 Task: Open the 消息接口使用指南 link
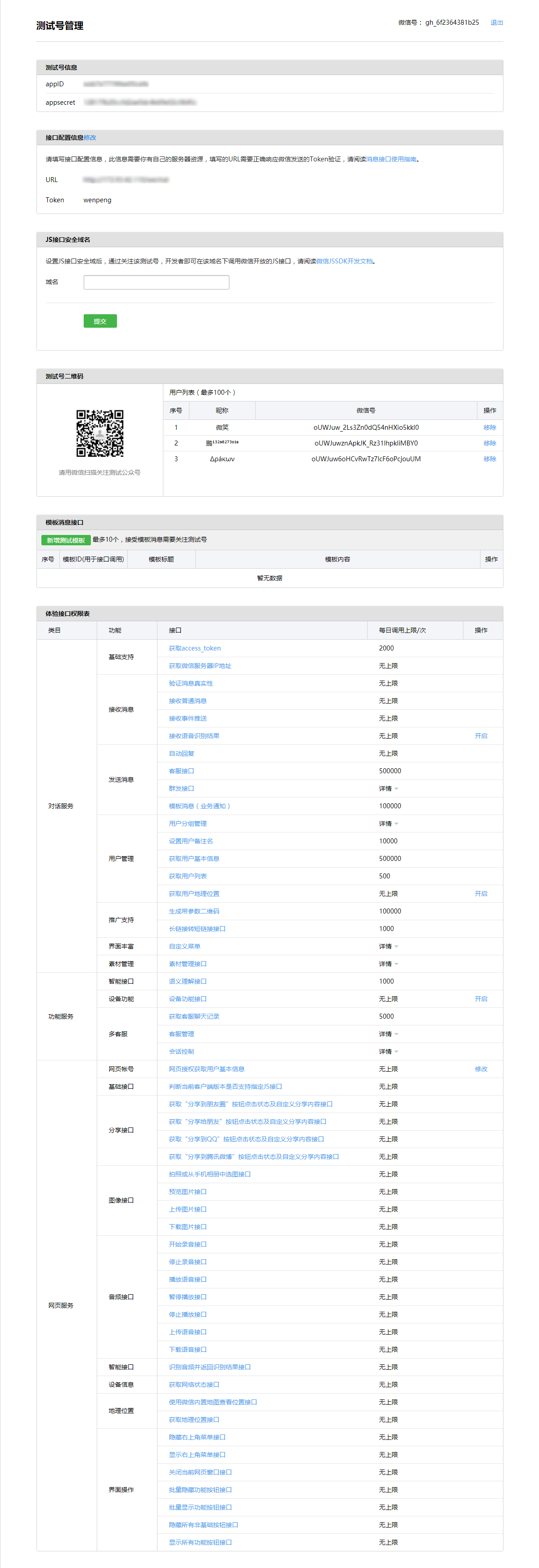click(x=391, y=160)
